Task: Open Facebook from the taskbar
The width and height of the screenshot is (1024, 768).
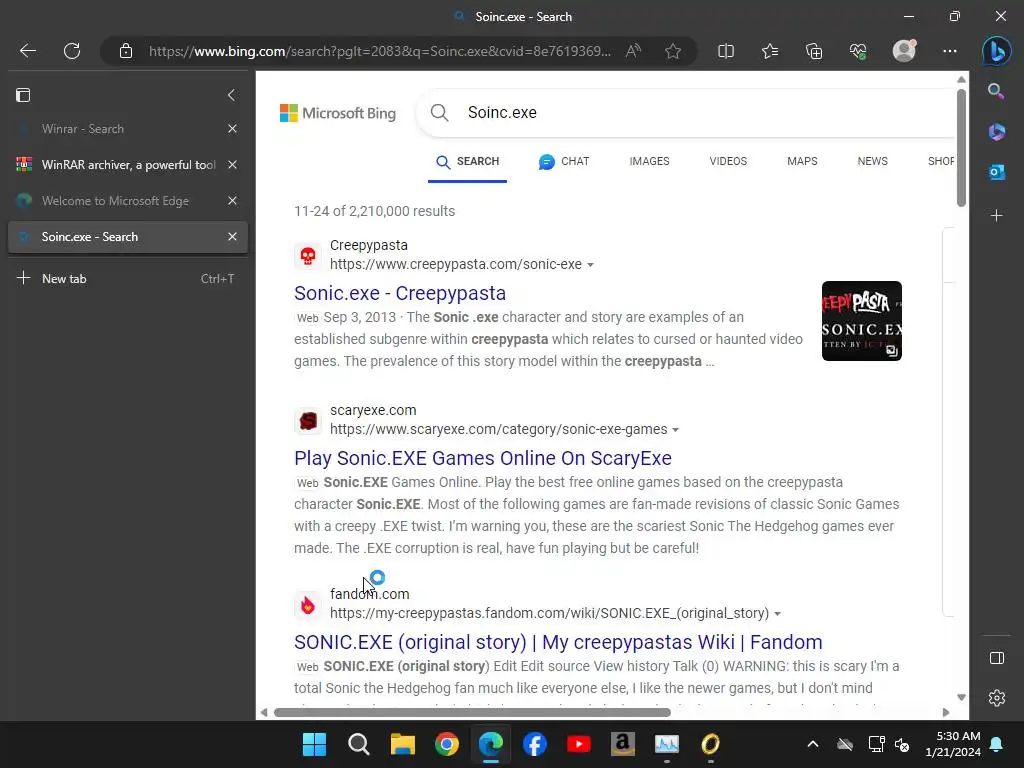Action: [x=534, y=744]
